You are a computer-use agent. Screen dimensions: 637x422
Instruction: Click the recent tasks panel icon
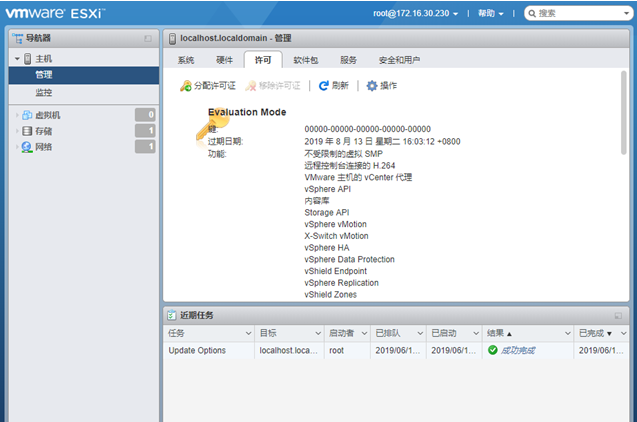click(172, 315)
